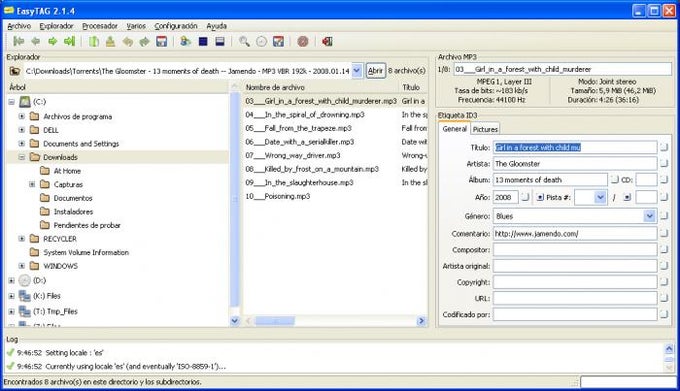
Task: Select all files toolbar icon
Action: tap(203, 42)
